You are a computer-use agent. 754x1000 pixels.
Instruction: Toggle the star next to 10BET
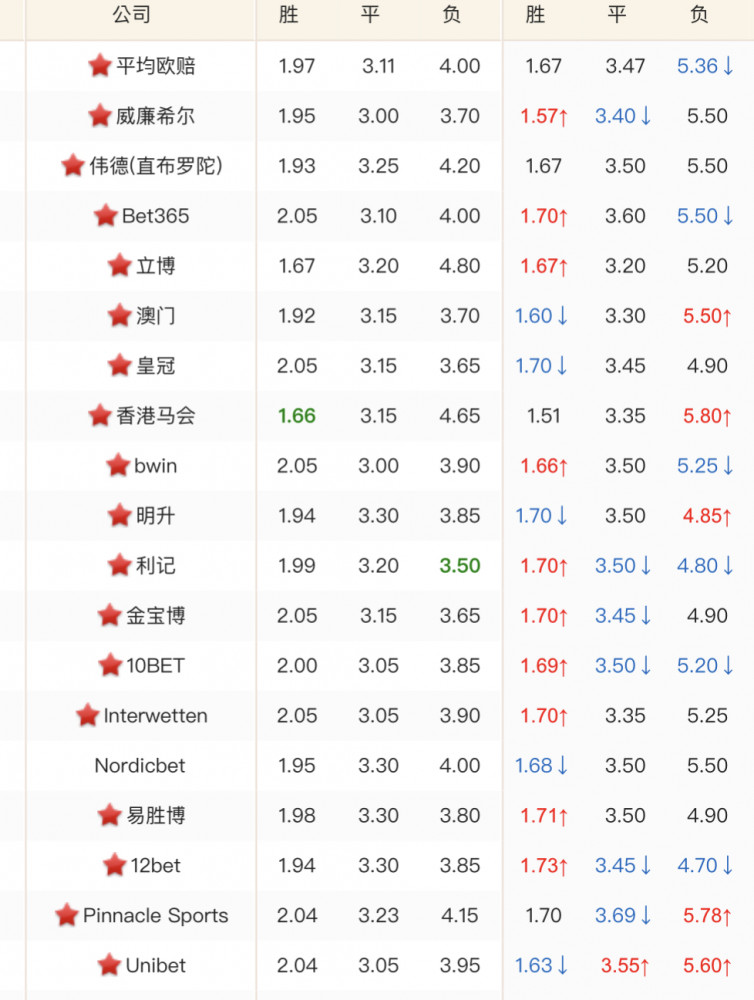[110, 665]
